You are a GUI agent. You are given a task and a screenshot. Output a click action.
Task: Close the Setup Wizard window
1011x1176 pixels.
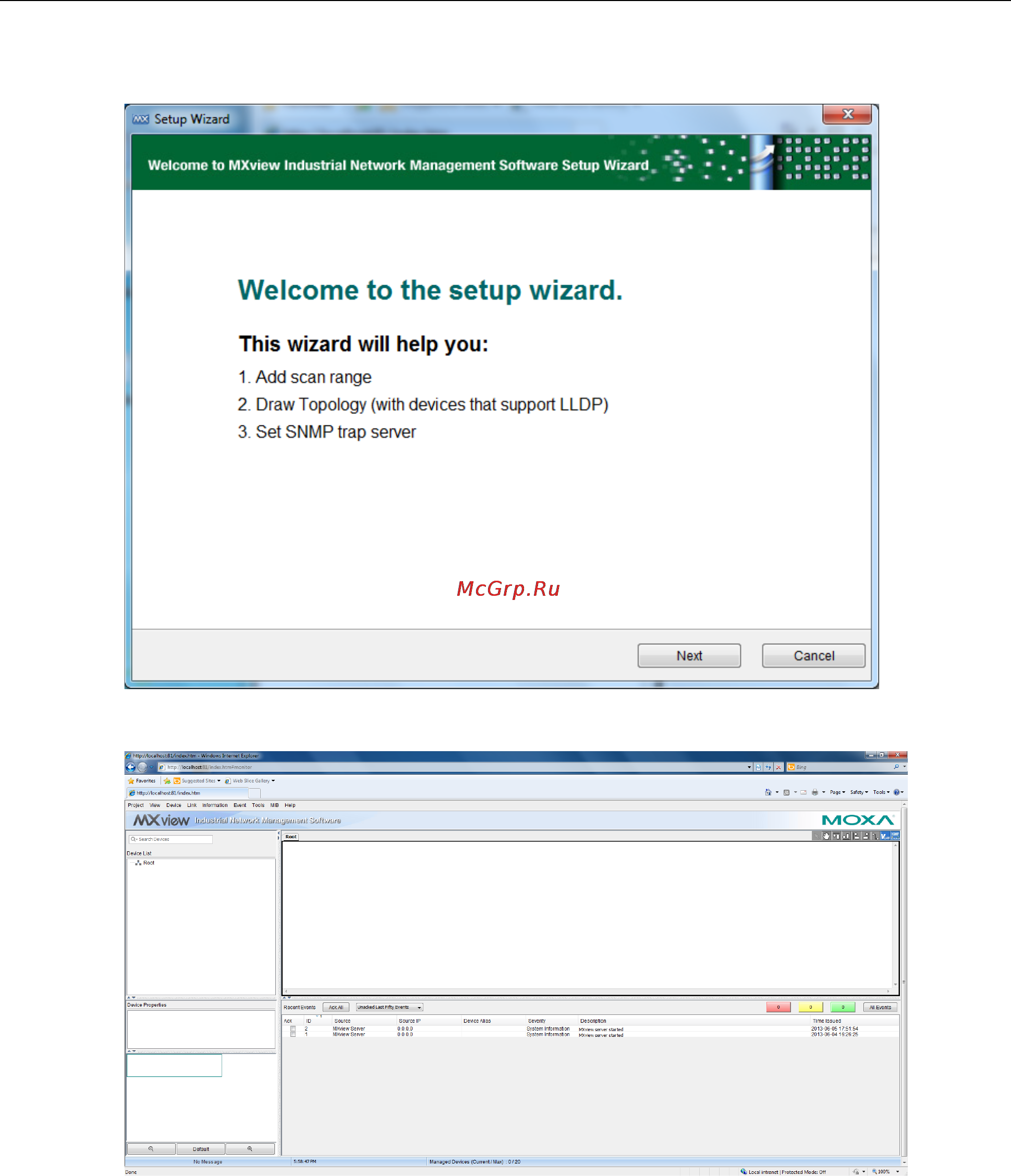point(847,114)
